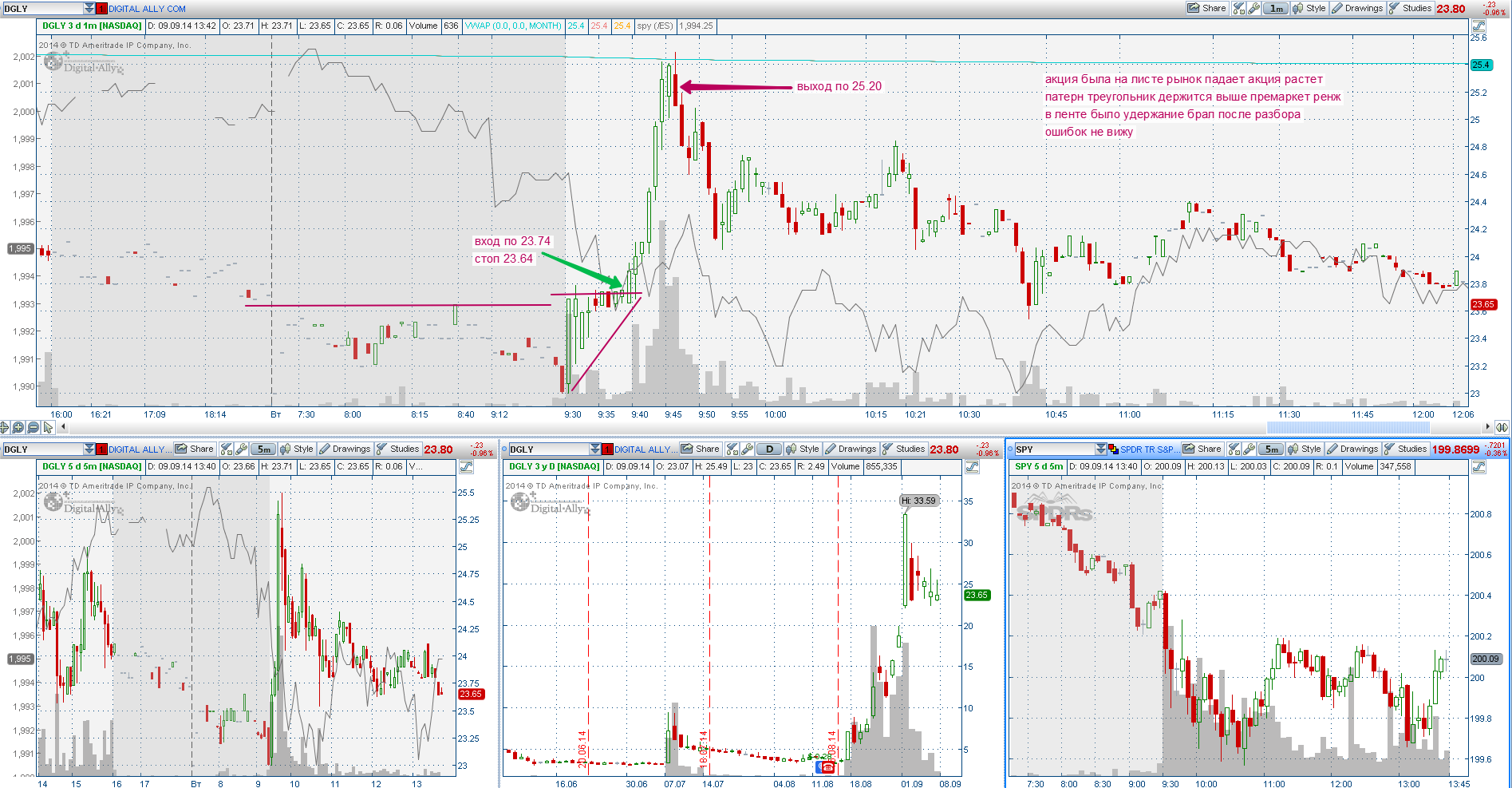1512x788 pixels.
Task: Click quick study flask icon in top chart toolbar
Action: [1238, 8]
